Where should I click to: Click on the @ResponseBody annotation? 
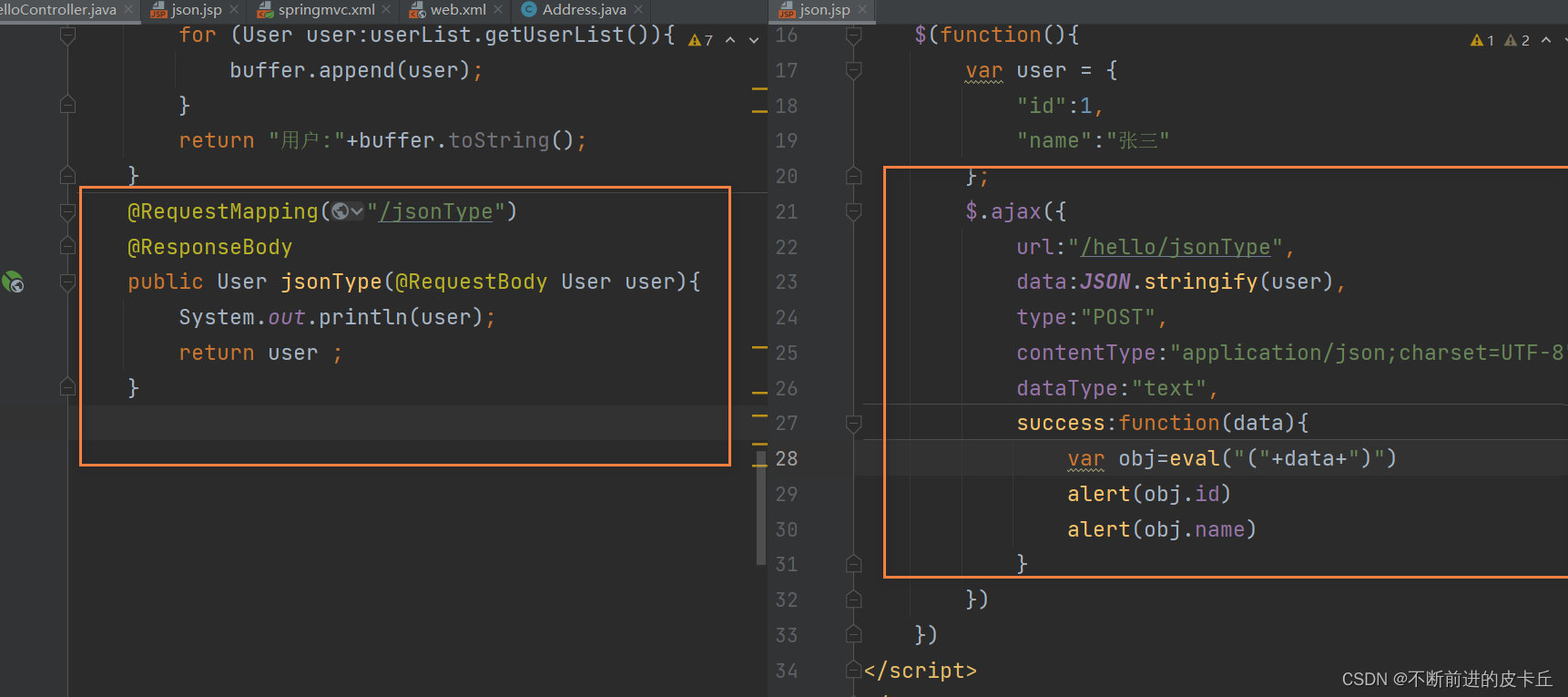coord(209,247)
